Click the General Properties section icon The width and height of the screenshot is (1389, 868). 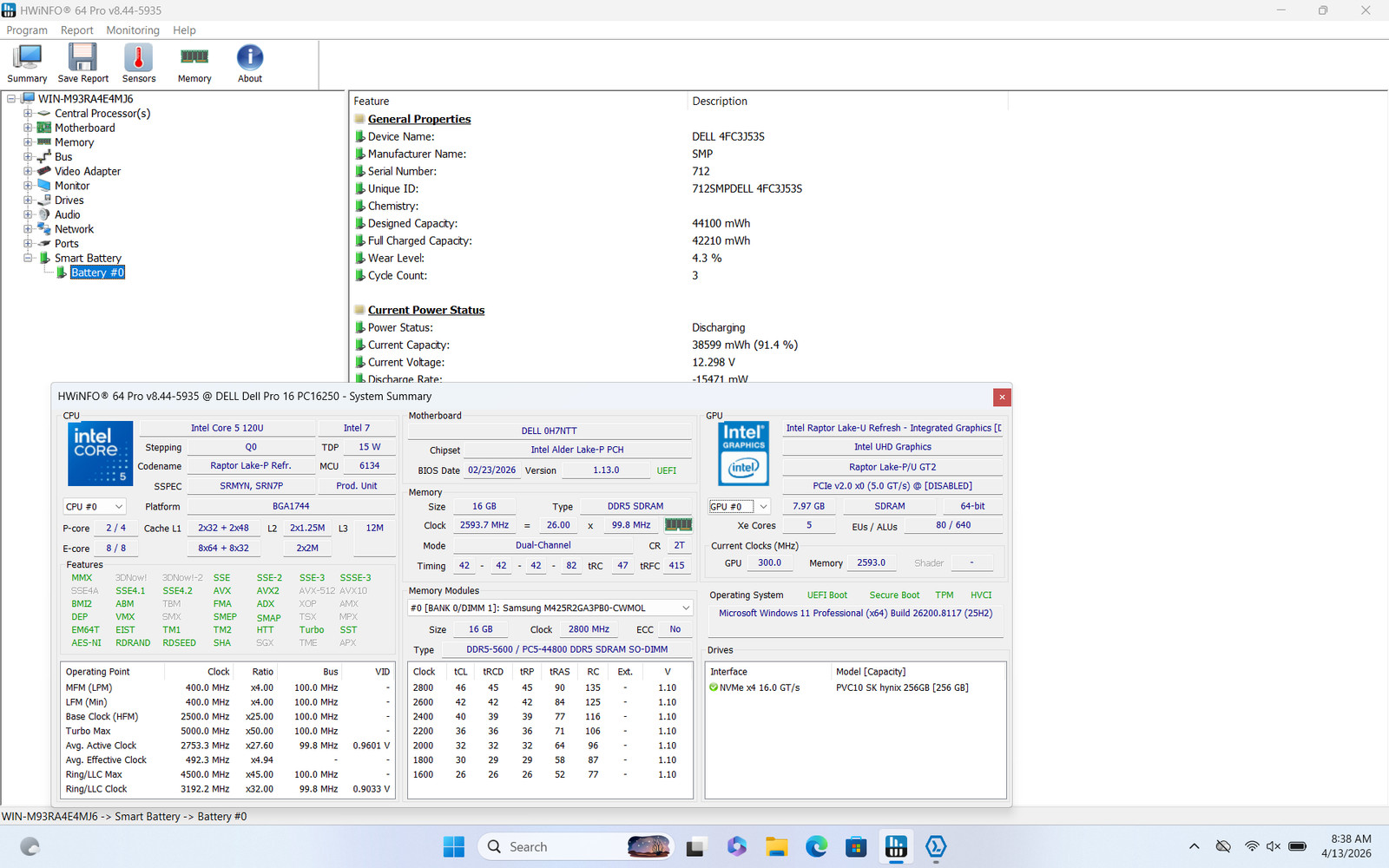click(x=359, y=119)
